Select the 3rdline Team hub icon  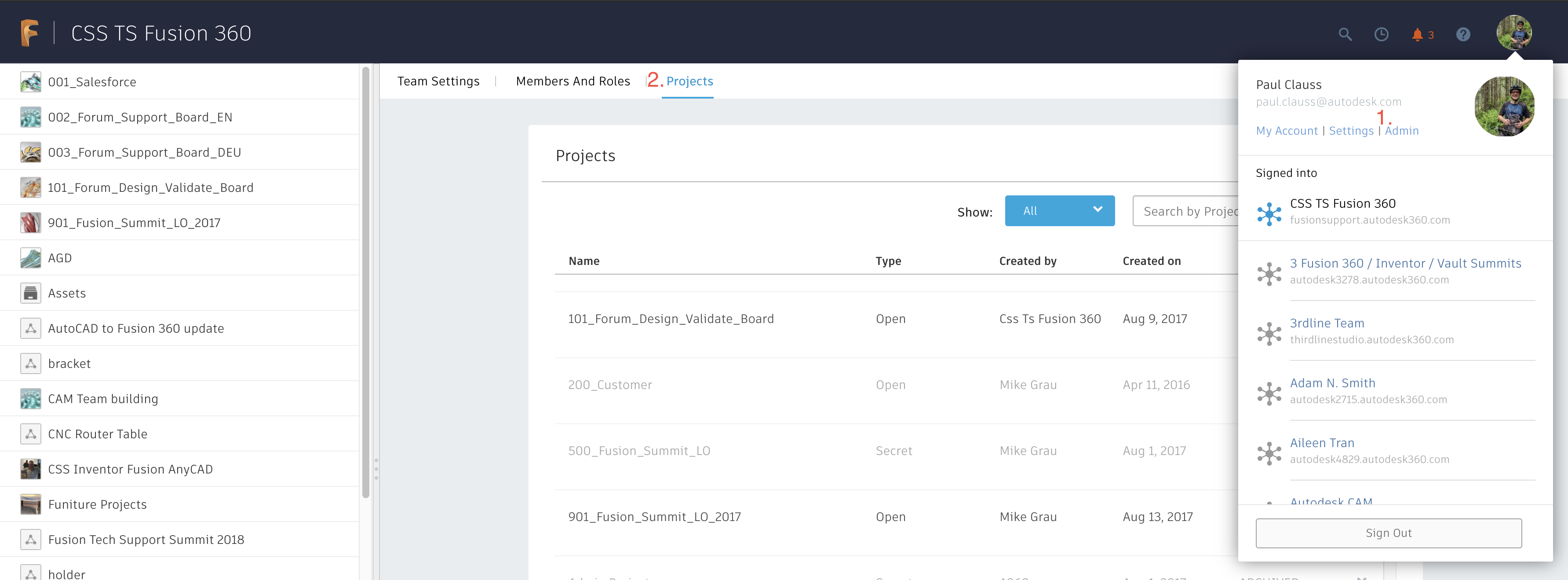coord(1270,334)
